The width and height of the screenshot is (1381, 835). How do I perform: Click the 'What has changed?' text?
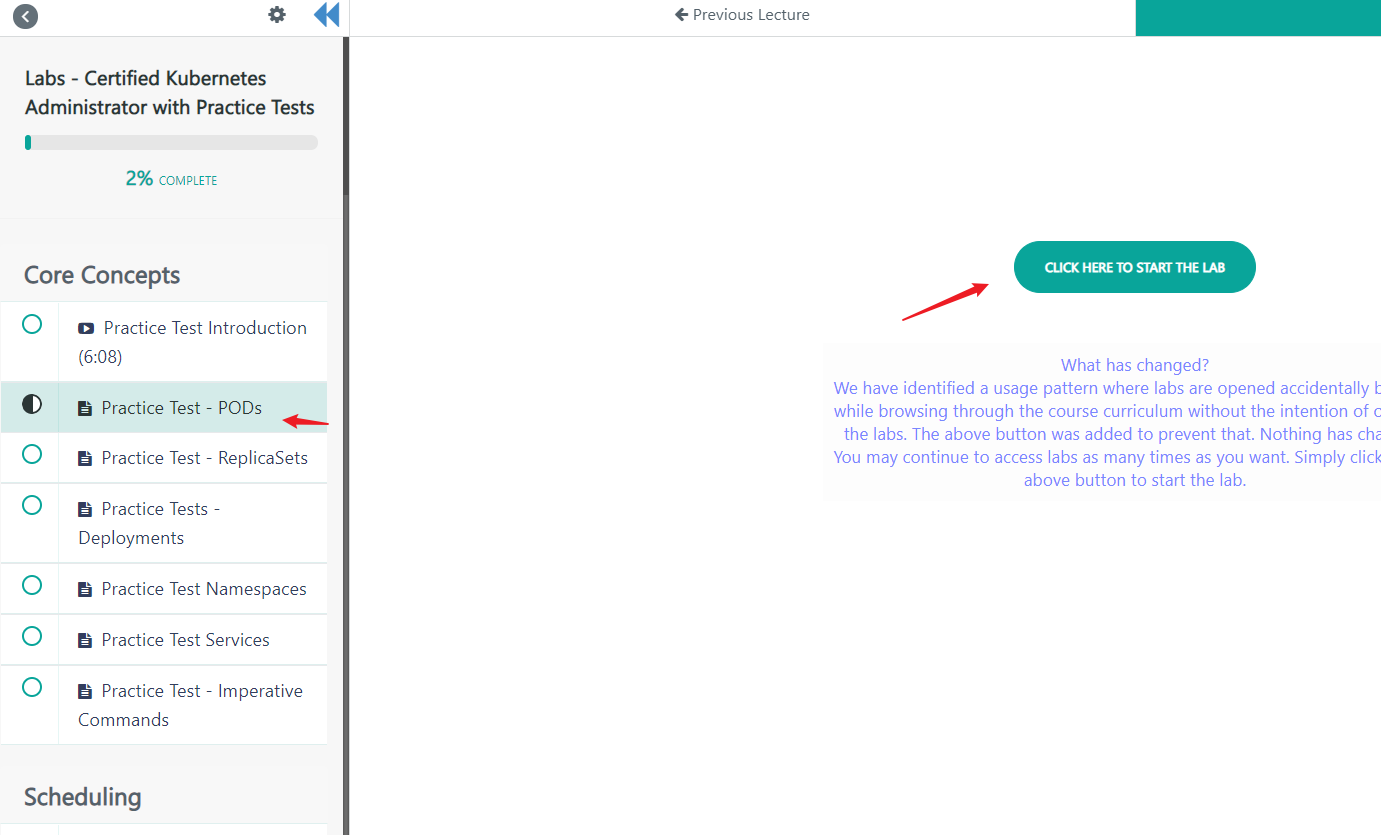[x=1134, y=365]
